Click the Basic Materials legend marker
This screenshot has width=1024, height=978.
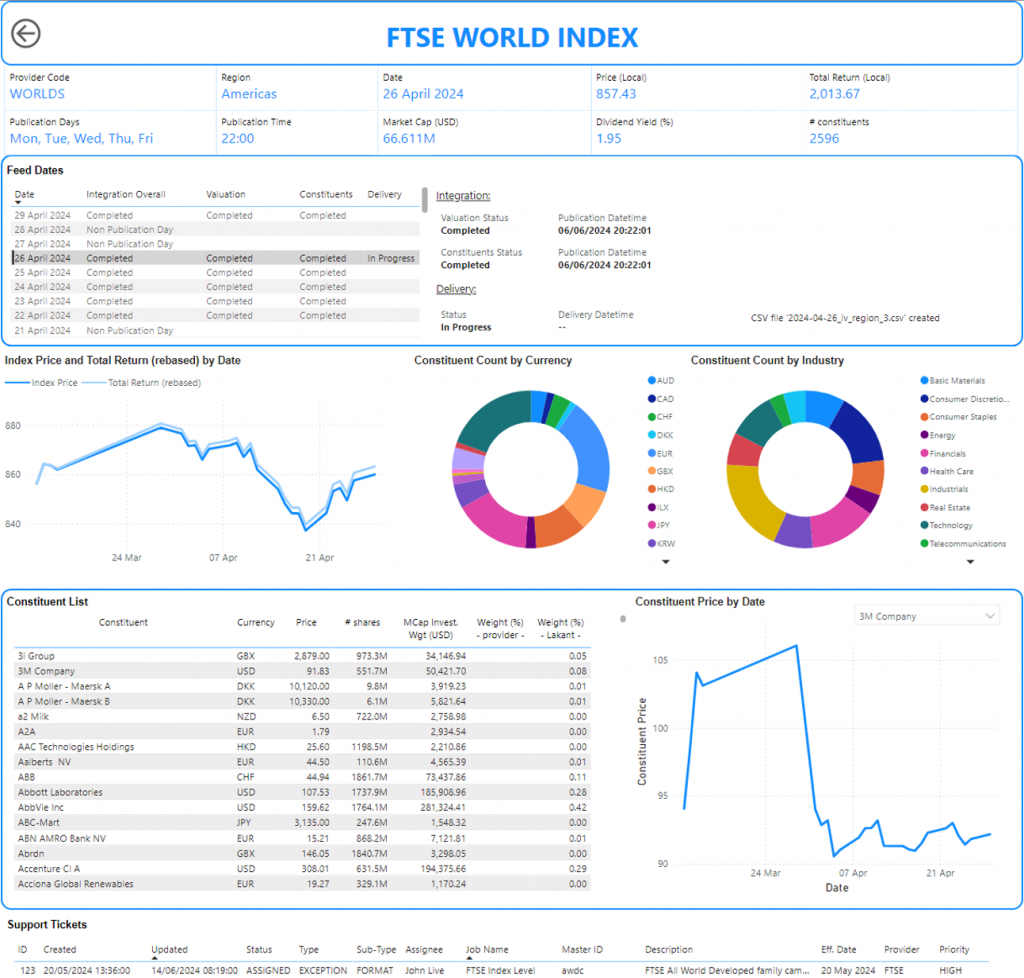(924, 381)
